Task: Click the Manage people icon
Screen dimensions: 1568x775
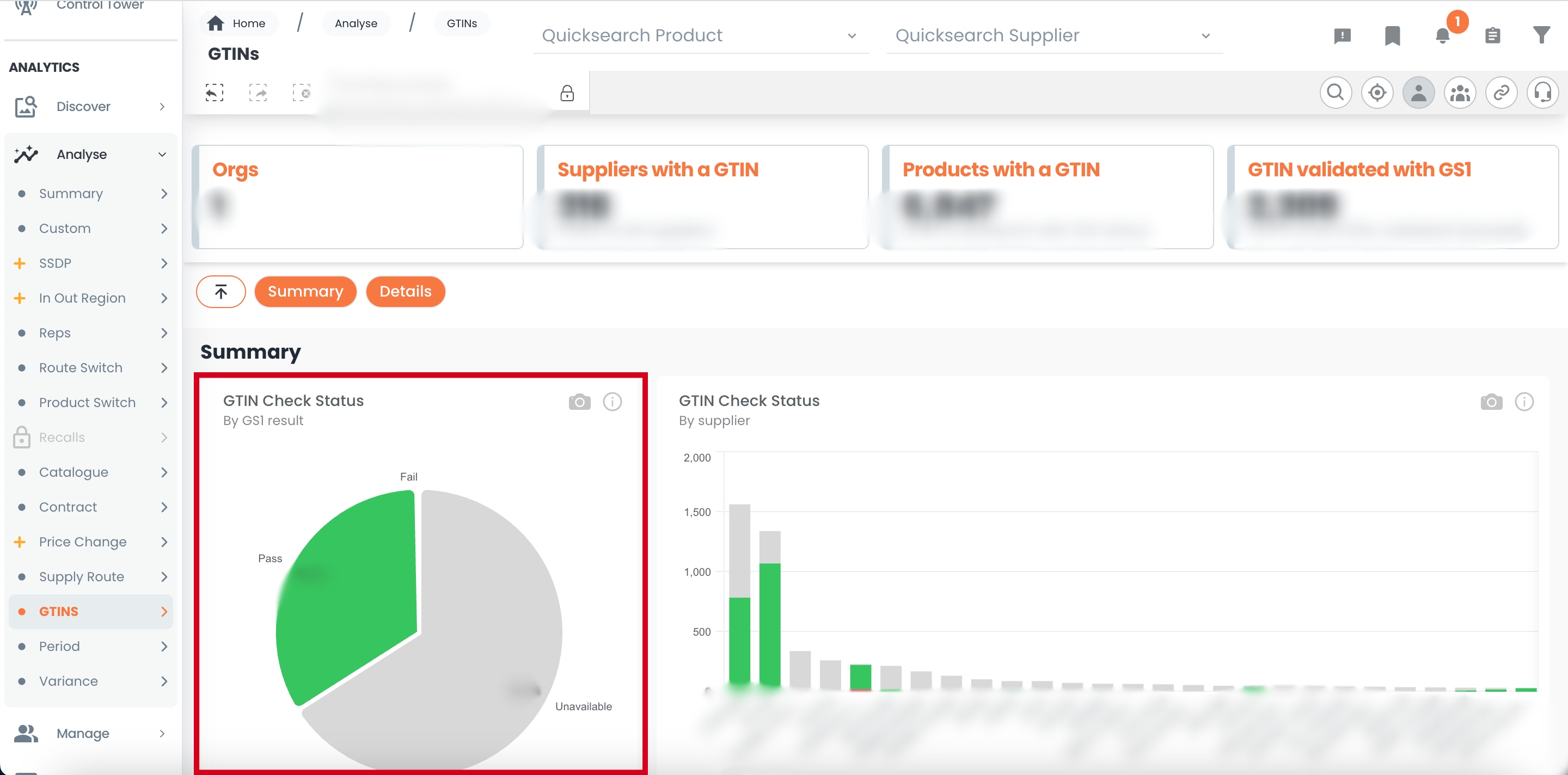Action: pyautogui.click(x=26, y=734)
